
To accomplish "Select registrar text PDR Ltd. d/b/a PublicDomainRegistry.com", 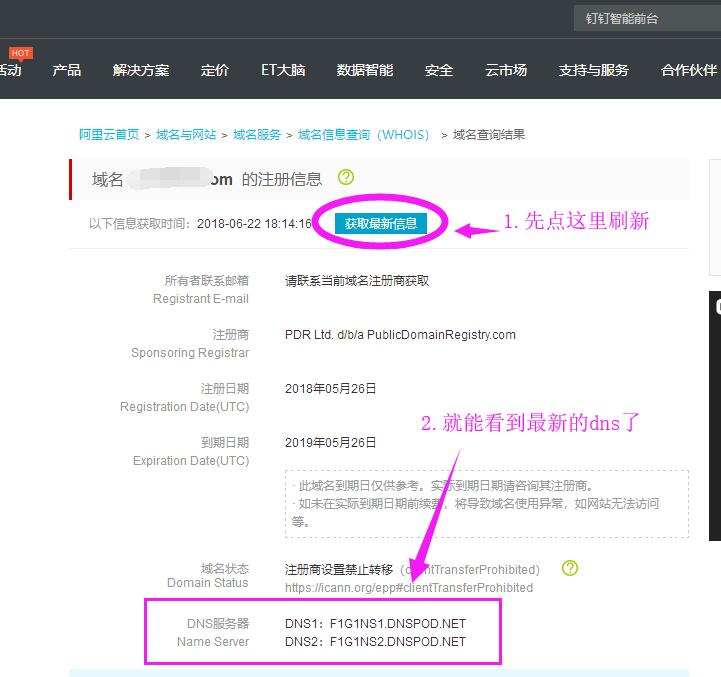I will (400, 334).
